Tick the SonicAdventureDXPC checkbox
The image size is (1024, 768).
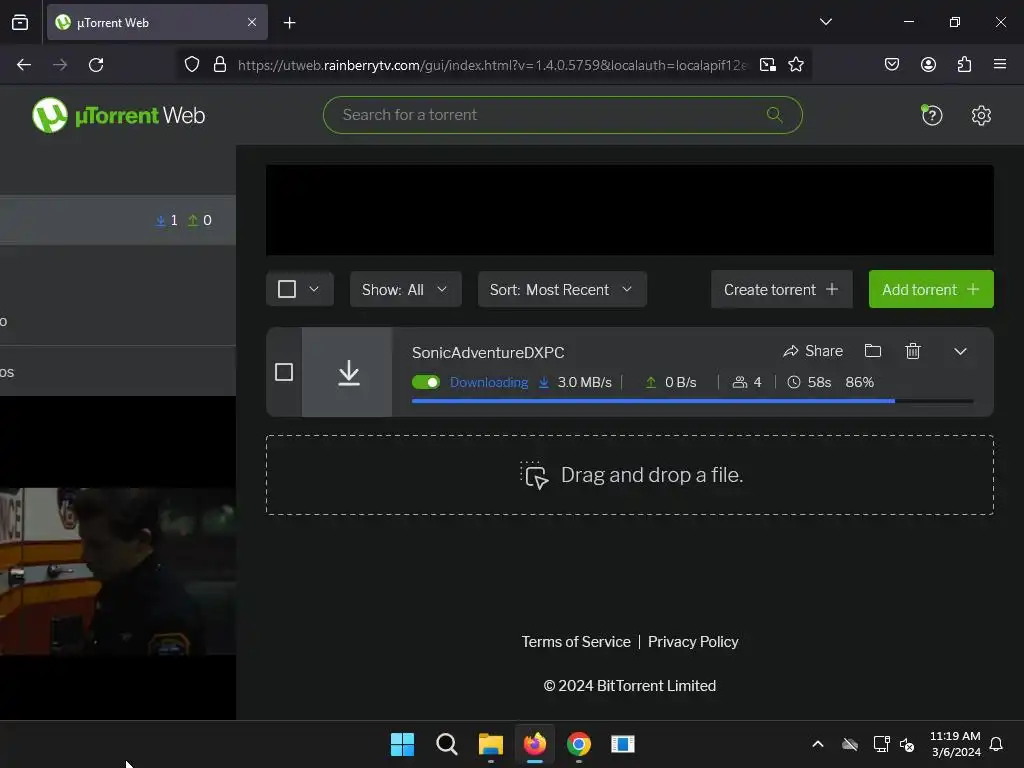pyautogui.click(x=284, y=372)
